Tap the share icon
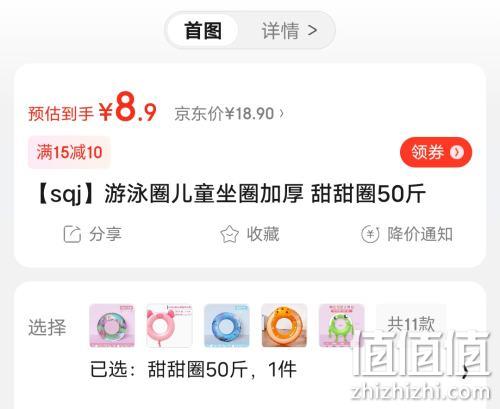This screenshot has height=409, width=500. pyautogui.click(x=72, y=234)
